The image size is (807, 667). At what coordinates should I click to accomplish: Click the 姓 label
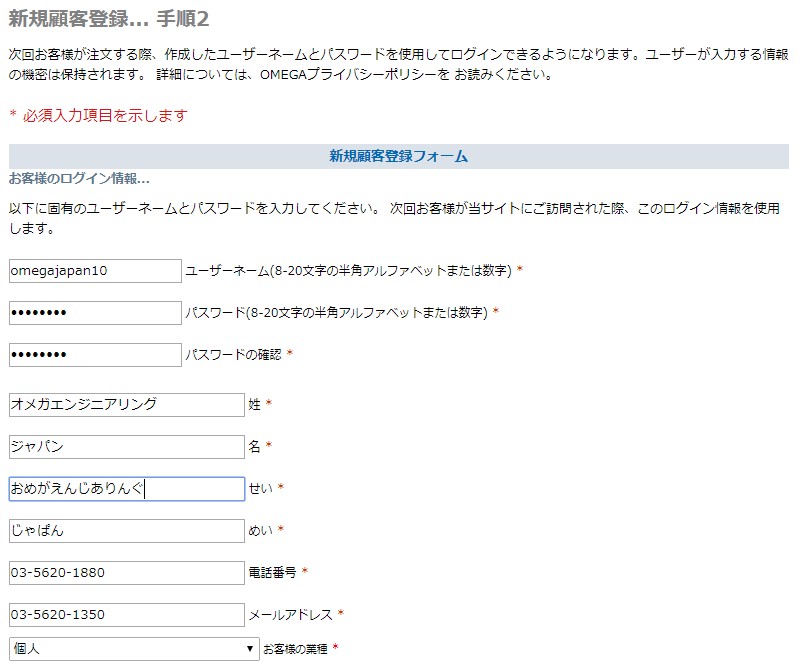(254, 405)
